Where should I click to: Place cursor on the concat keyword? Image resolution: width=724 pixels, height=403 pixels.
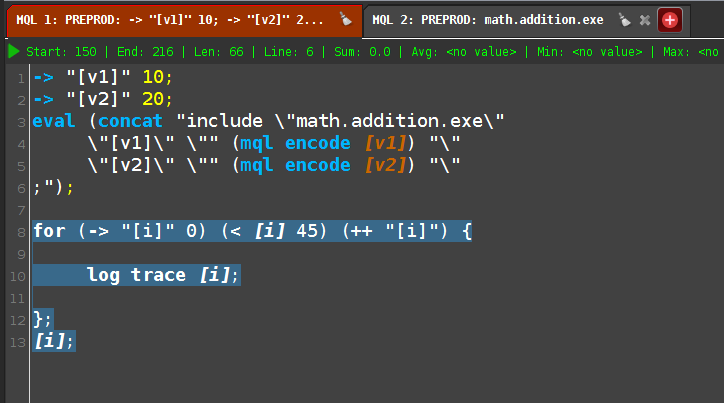point(130,121)
